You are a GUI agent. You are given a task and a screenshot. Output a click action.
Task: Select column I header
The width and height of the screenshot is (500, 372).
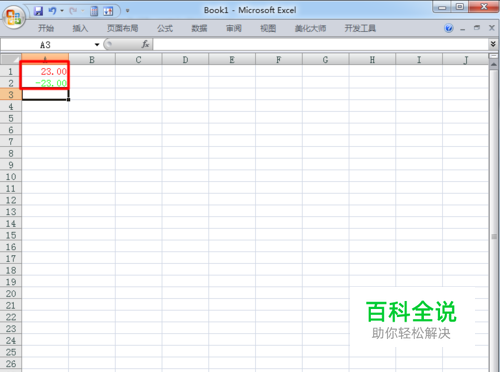(x=419, y=60)
